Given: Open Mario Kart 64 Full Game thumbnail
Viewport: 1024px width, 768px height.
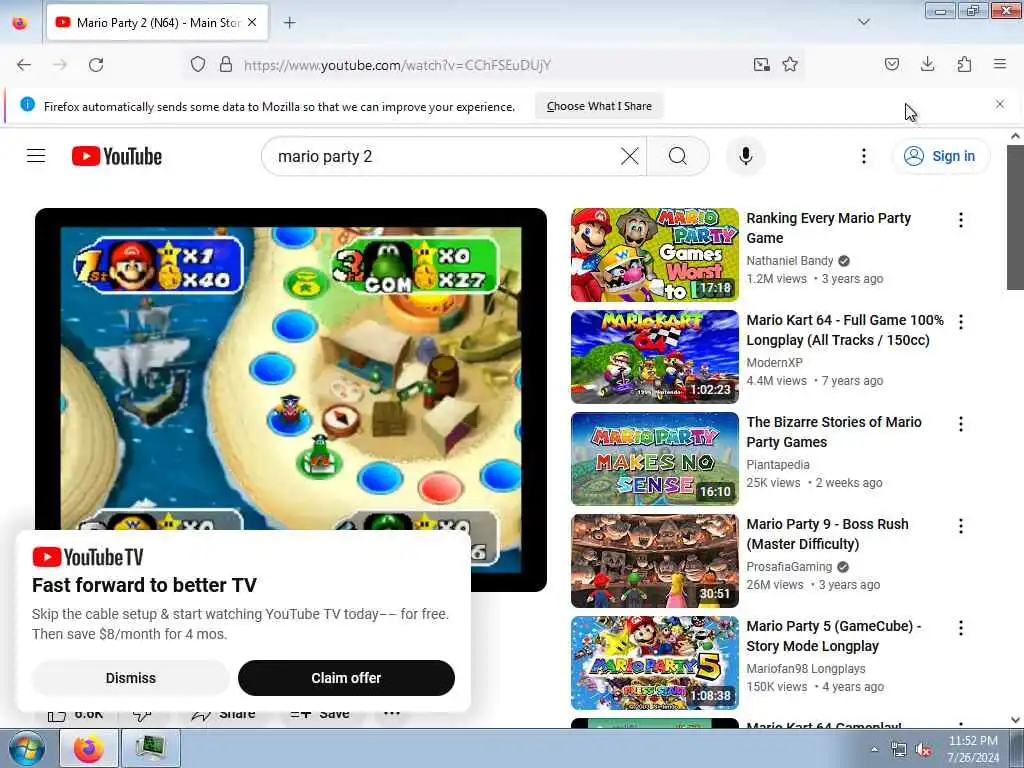Looking at the screenshot, I should (654, 357).
